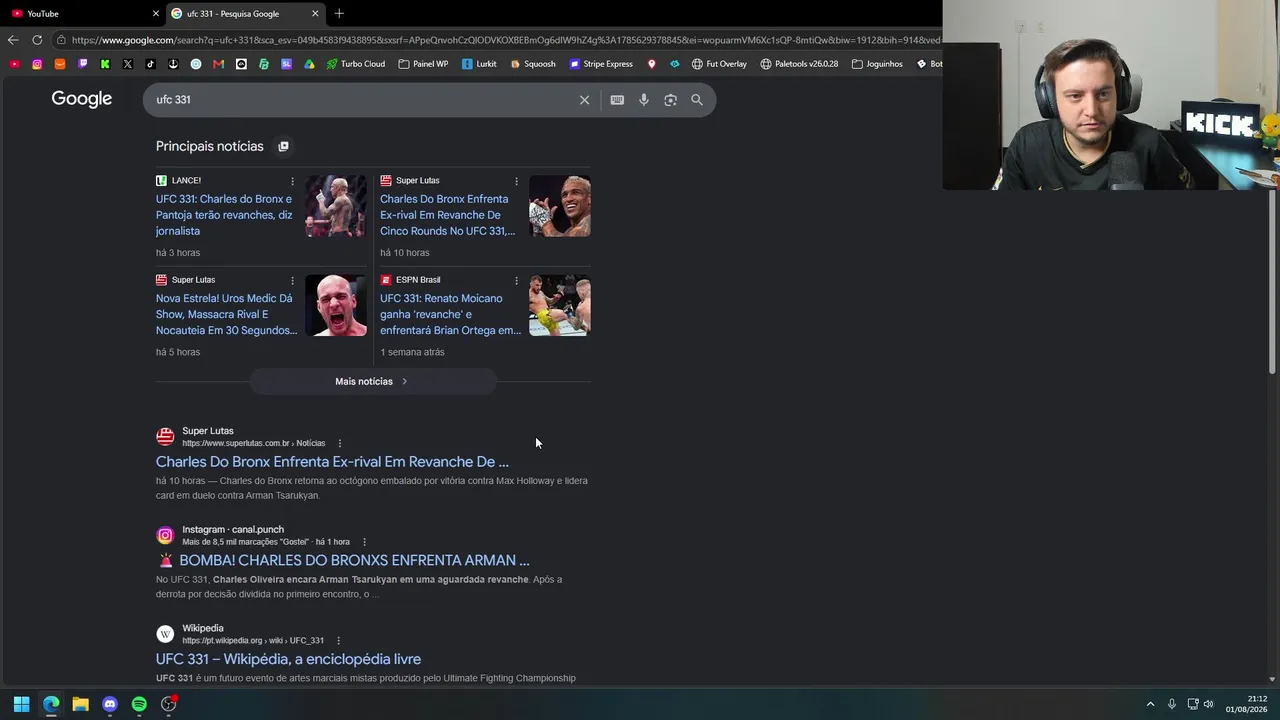Close the YouTube tab
This screenshot has height=720, width=1280.
(155, 13)
